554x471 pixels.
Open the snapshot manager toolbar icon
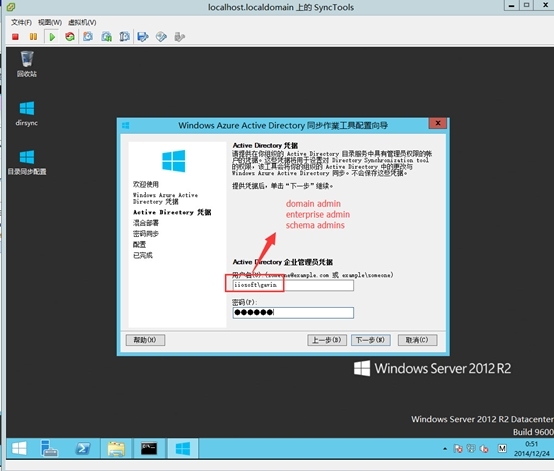pos(124,36)
